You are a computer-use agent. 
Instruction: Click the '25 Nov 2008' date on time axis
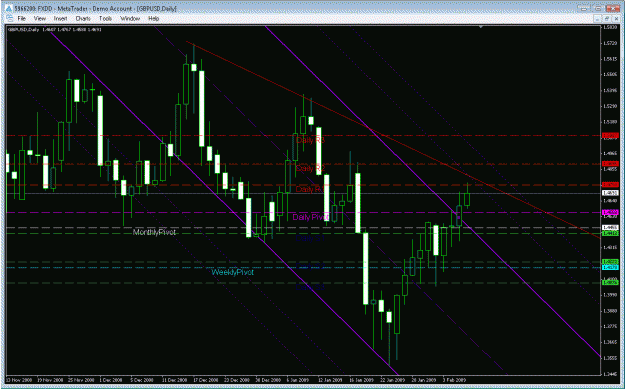81,379
